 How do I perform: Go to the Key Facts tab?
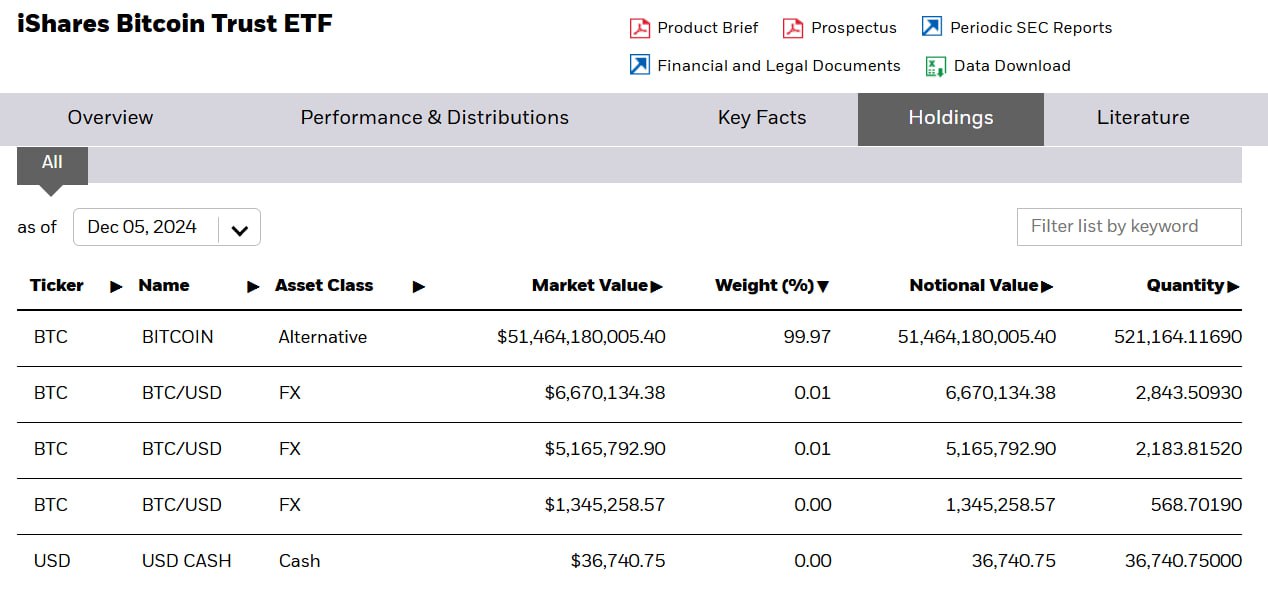click(761, 118)
